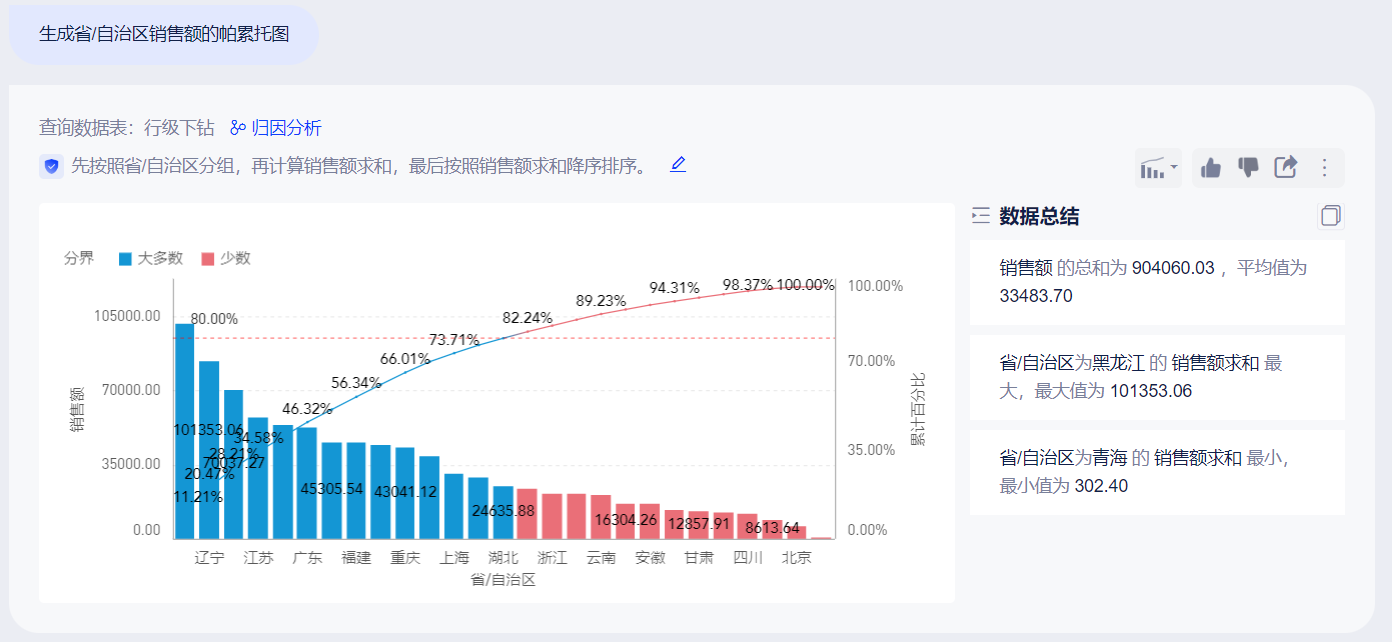Click the first red bar after 湖北

(527, 514)
